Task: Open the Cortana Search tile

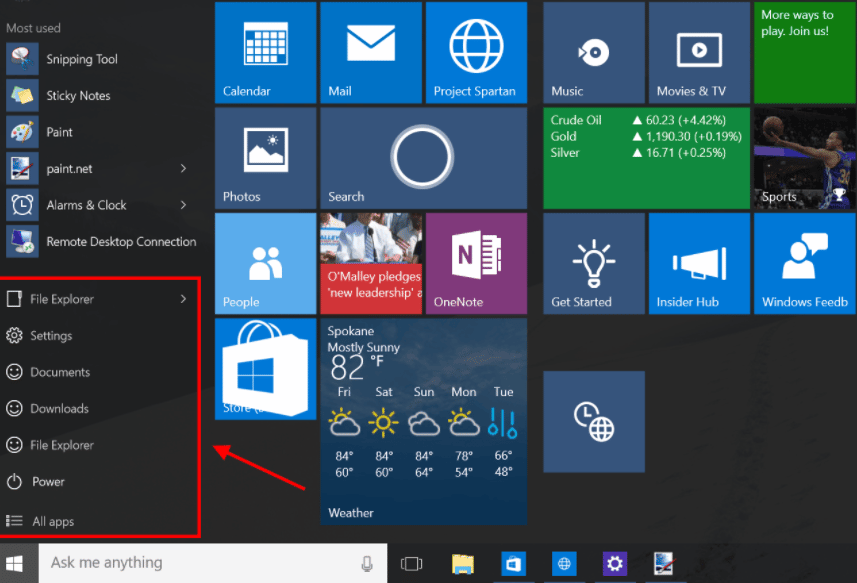Action: point(424,158)
